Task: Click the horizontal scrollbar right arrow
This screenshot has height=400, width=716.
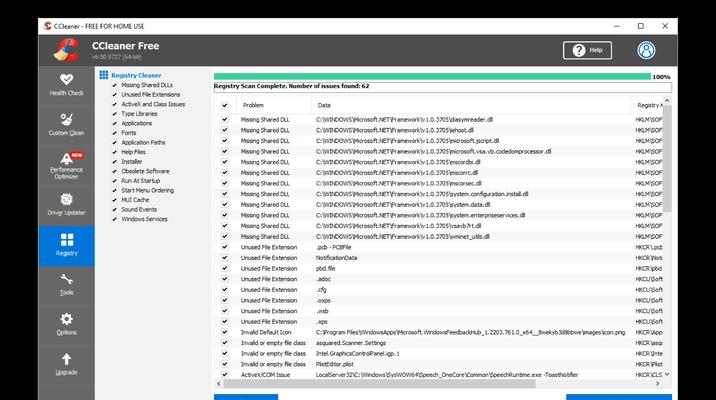Action: pyautogui.click(x=658, y=384)
